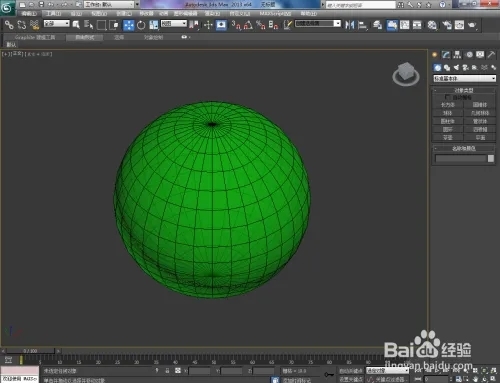Switch to the Modify command panel tab
The height and width of the screenshot is (383, 500).
tap(446, 55)
